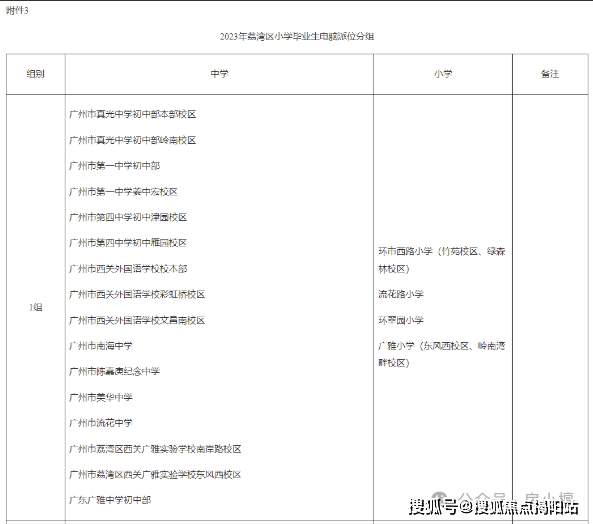The image size is (593, 524).
Task: Select 广州市流花中学 entry
Action: pos(101,423)
